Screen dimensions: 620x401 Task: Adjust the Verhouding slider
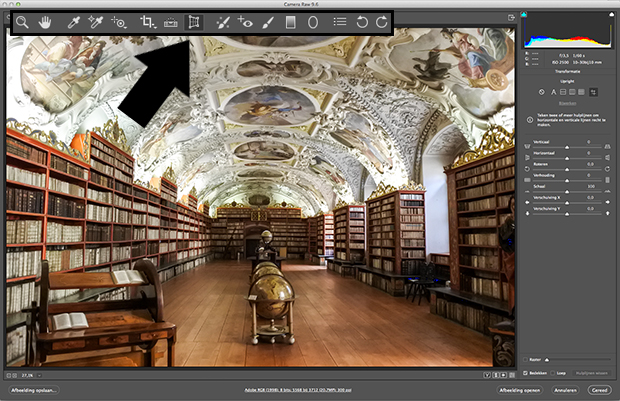click(x=567, y=180)
